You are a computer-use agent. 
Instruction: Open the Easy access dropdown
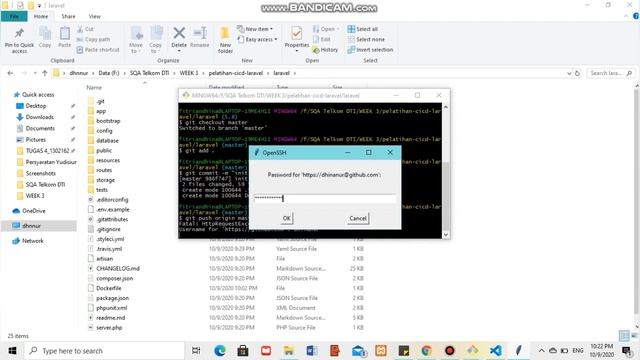point(257,39)
